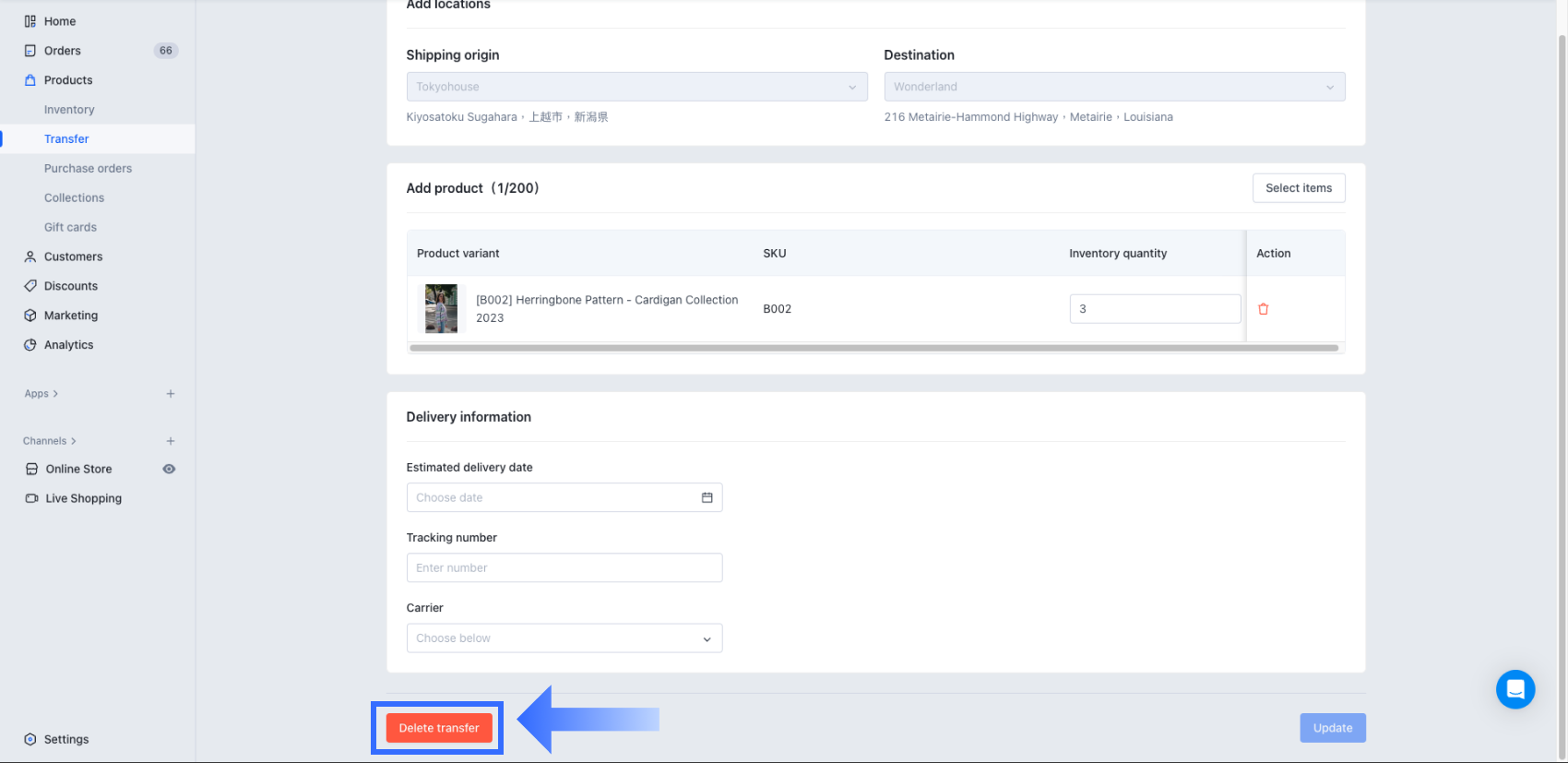Click the Online Store icon
Image resolution: width=1568 pixels, height=763 pixels.
pyautogui.click(x=31, y=469)
